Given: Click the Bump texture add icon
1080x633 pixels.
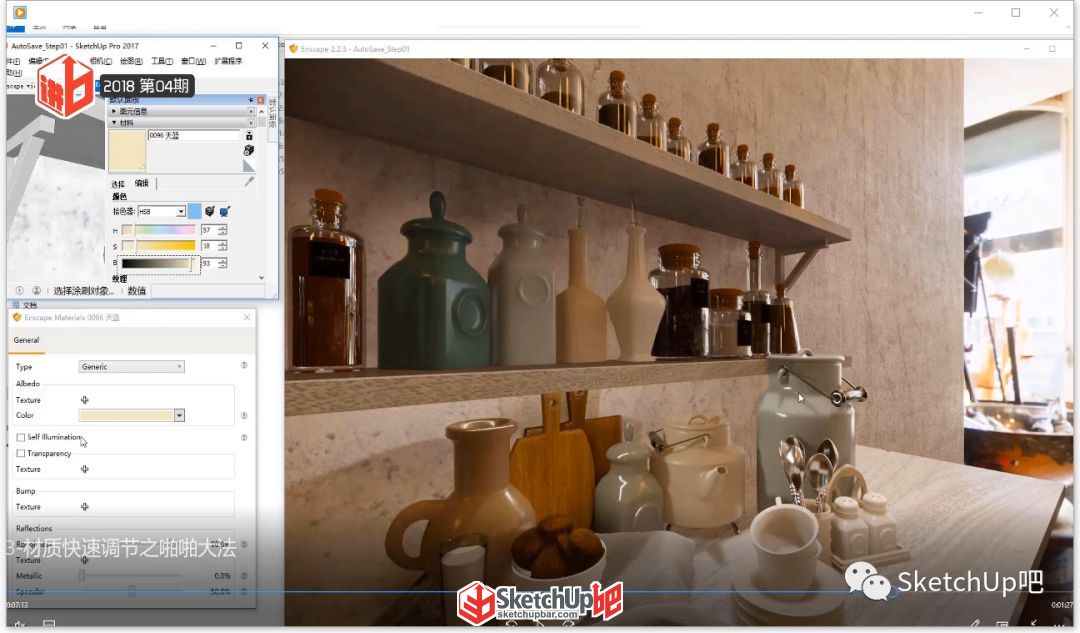Looking at the screenshot, I should coord(85,506).
